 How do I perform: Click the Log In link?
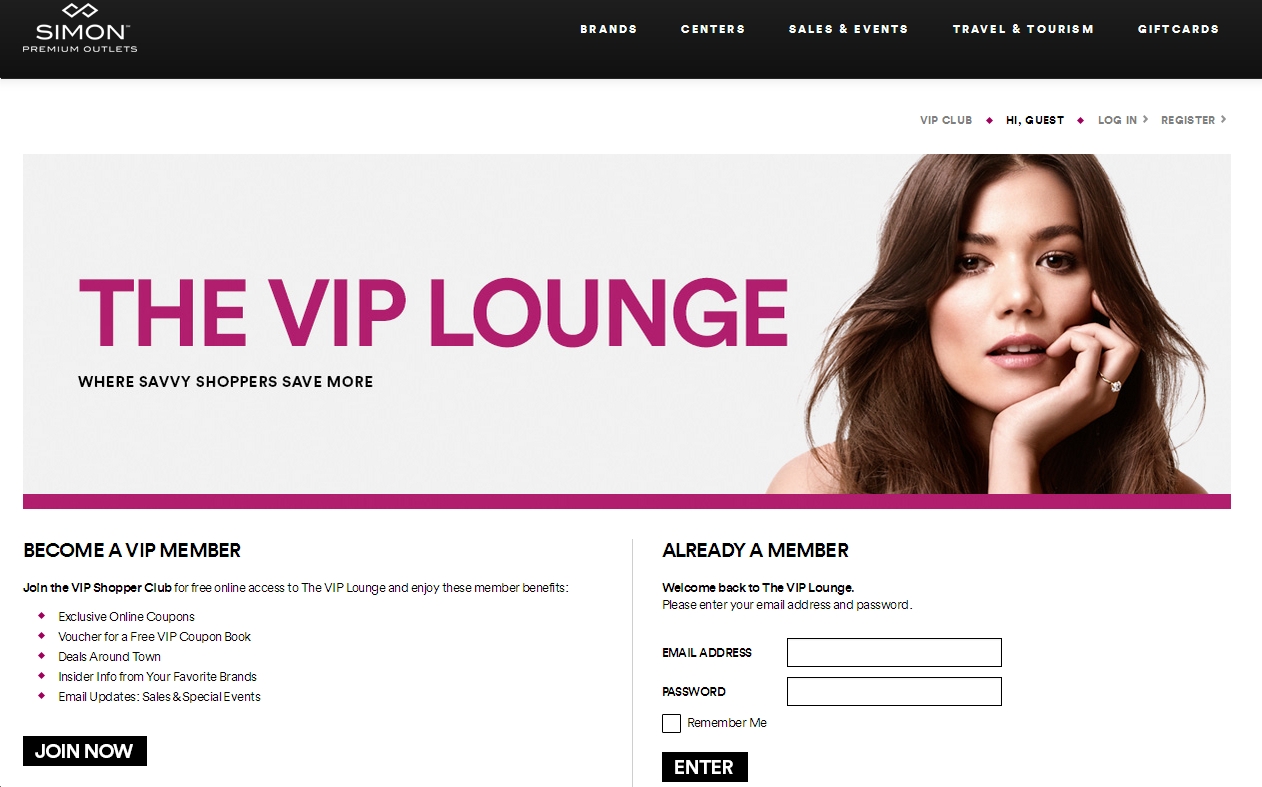click(x=1117, y=120)
